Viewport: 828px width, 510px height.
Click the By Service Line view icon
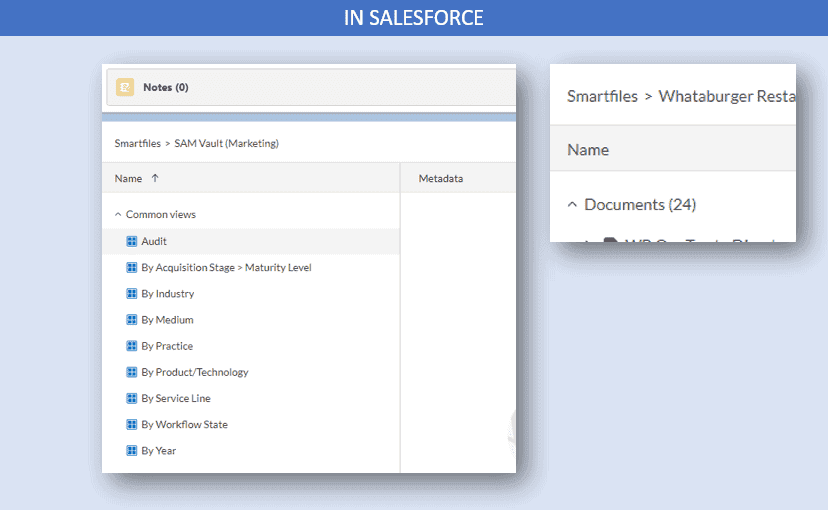(x=131, y=398)
